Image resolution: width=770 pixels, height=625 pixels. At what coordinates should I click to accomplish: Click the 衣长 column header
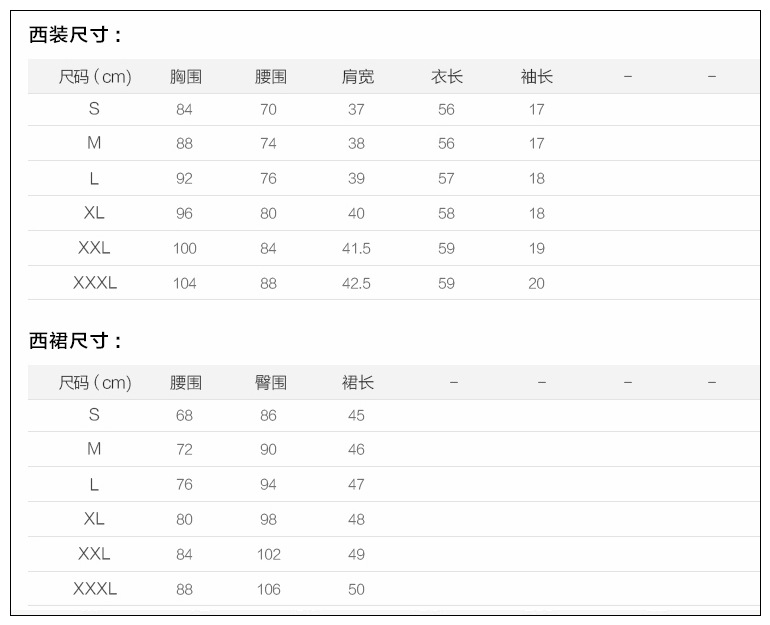446,77
